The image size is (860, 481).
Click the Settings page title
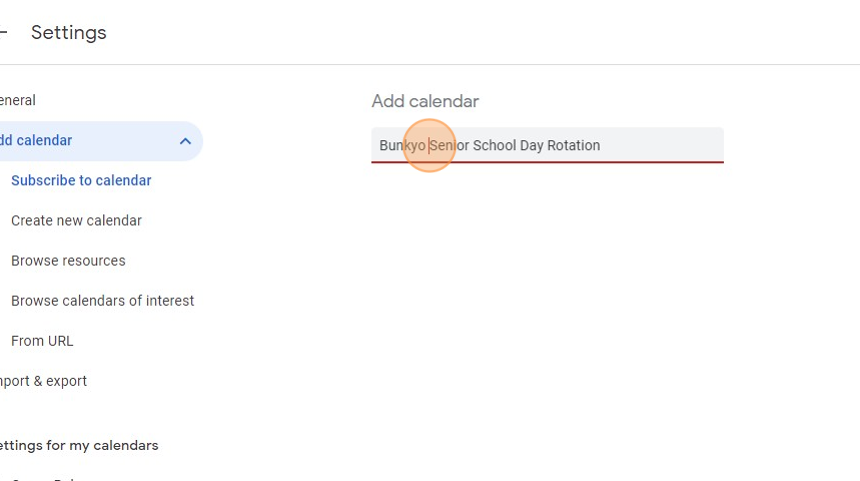[x=68, y=33]
